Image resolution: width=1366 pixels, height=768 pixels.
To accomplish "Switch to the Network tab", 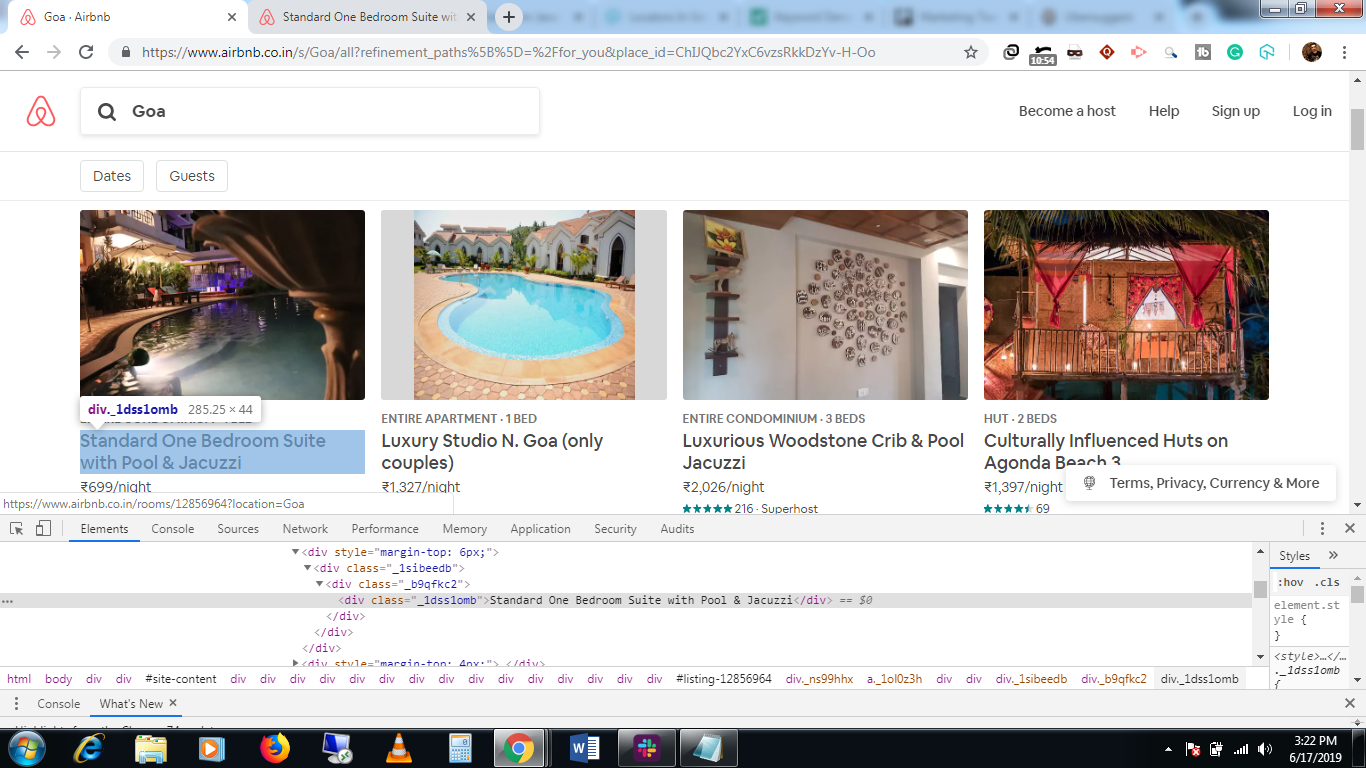I will tap(305, 529).
